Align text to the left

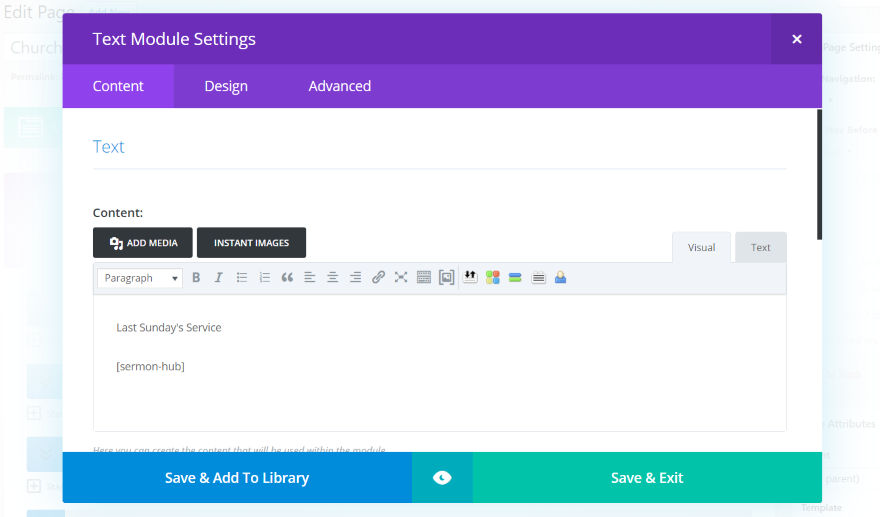[310, 278]
